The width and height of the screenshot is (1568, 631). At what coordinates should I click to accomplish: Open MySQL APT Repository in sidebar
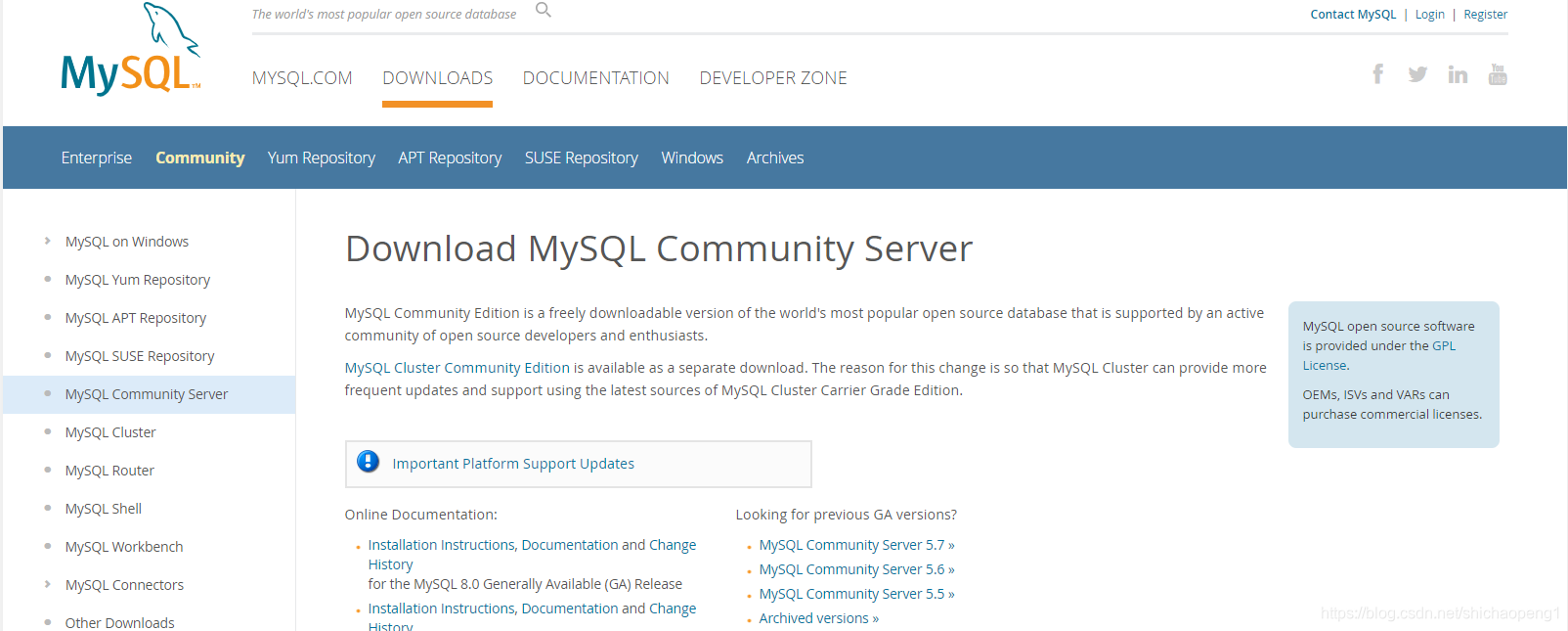tap(136, 318)
